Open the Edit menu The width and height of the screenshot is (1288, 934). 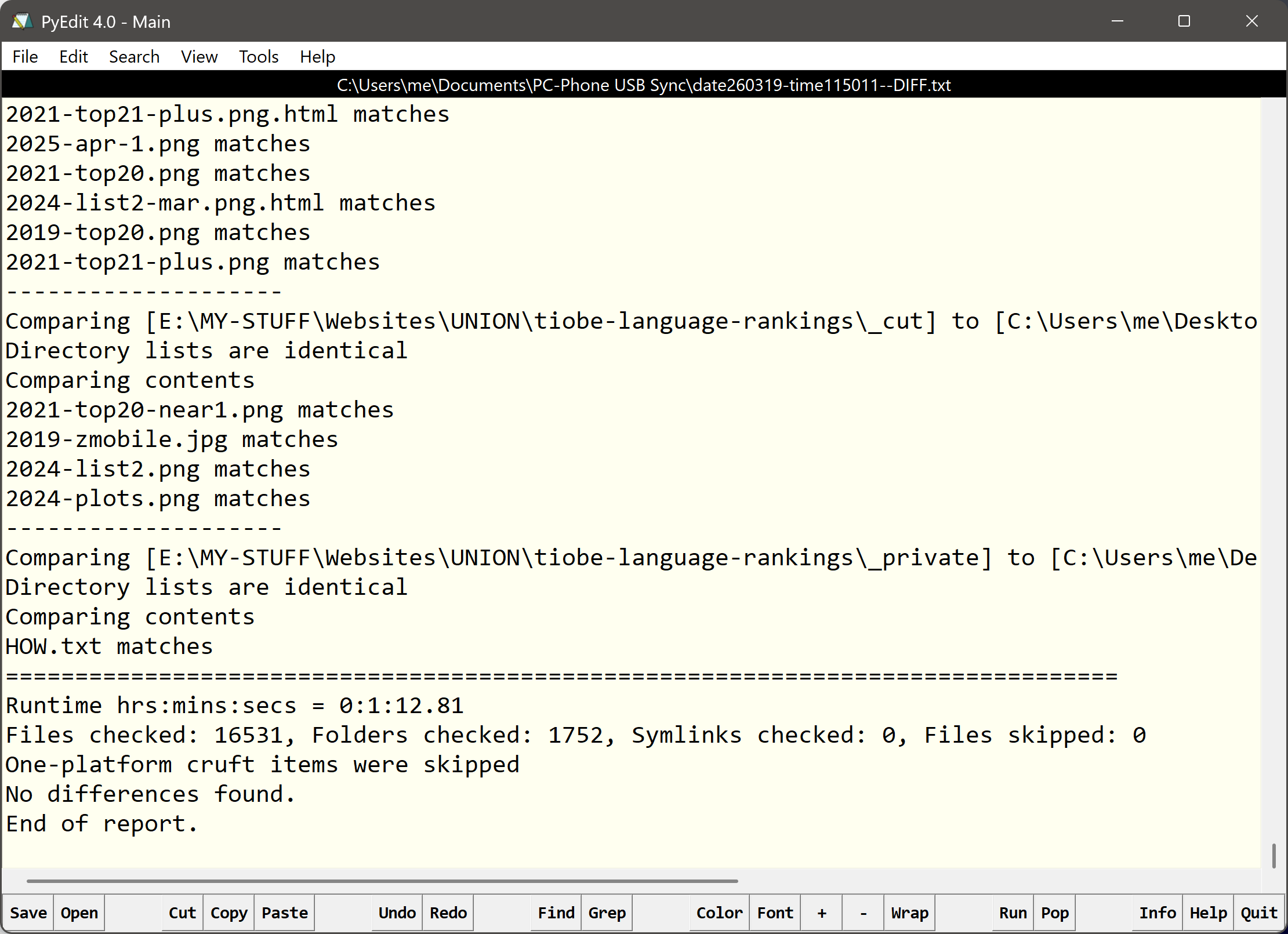pos(73,57)
